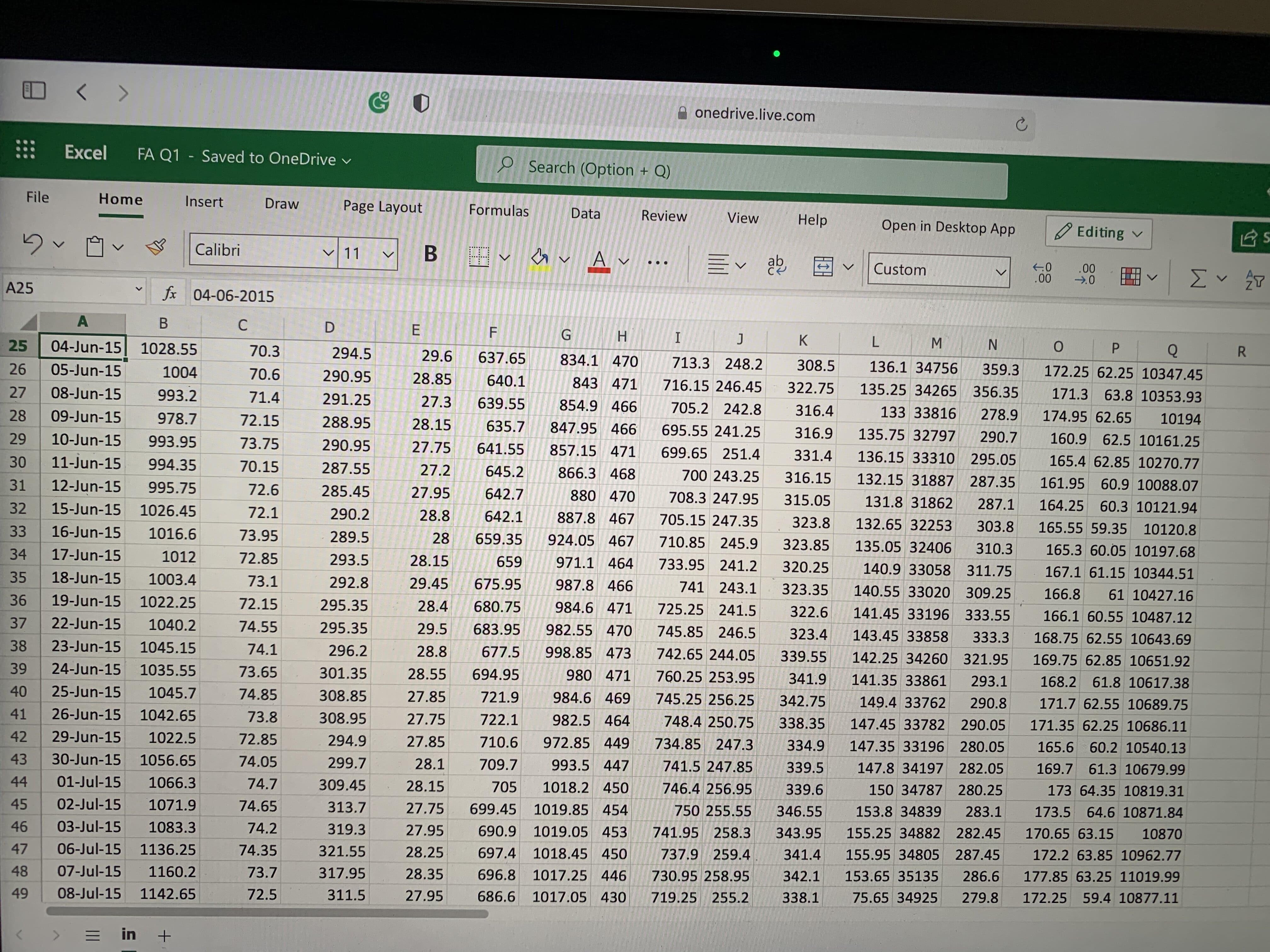The width and height of the screenshot is (1270, 952).
Task: Click the text alignment icon
Action: tap(718, 264)
